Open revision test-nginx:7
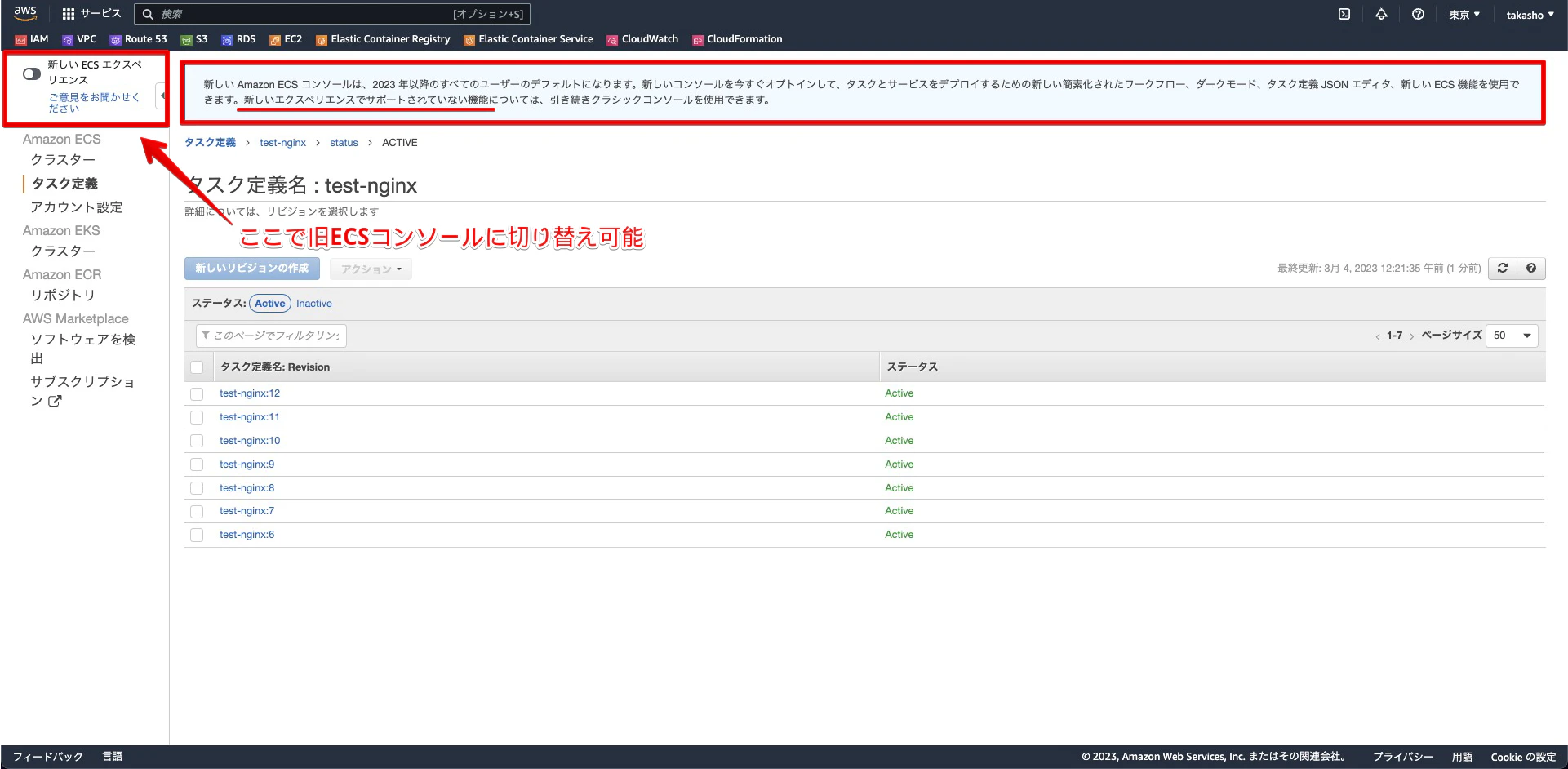Screen dimensions: 1568x769 247,511
